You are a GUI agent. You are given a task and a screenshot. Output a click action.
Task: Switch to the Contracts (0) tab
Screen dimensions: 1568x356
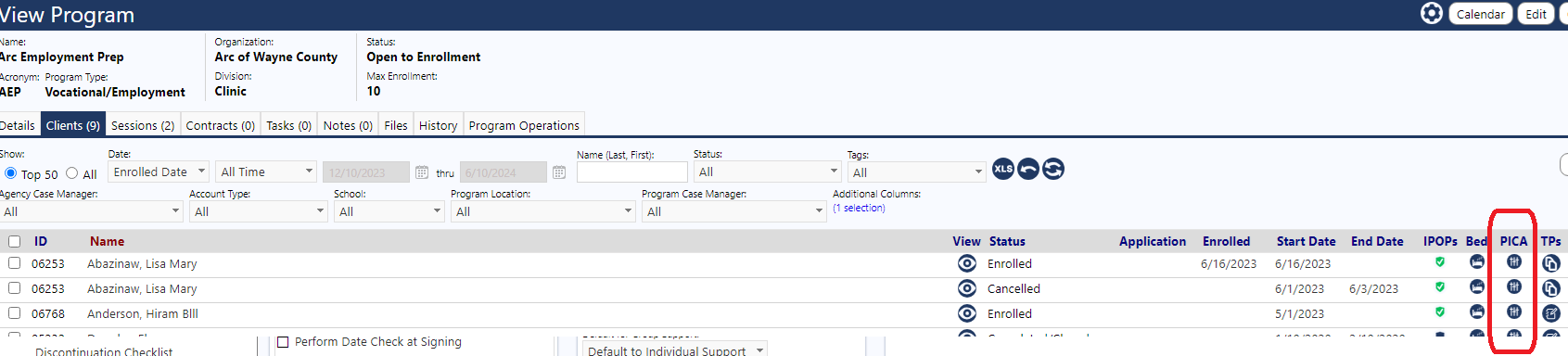click(x=220, y=125)
